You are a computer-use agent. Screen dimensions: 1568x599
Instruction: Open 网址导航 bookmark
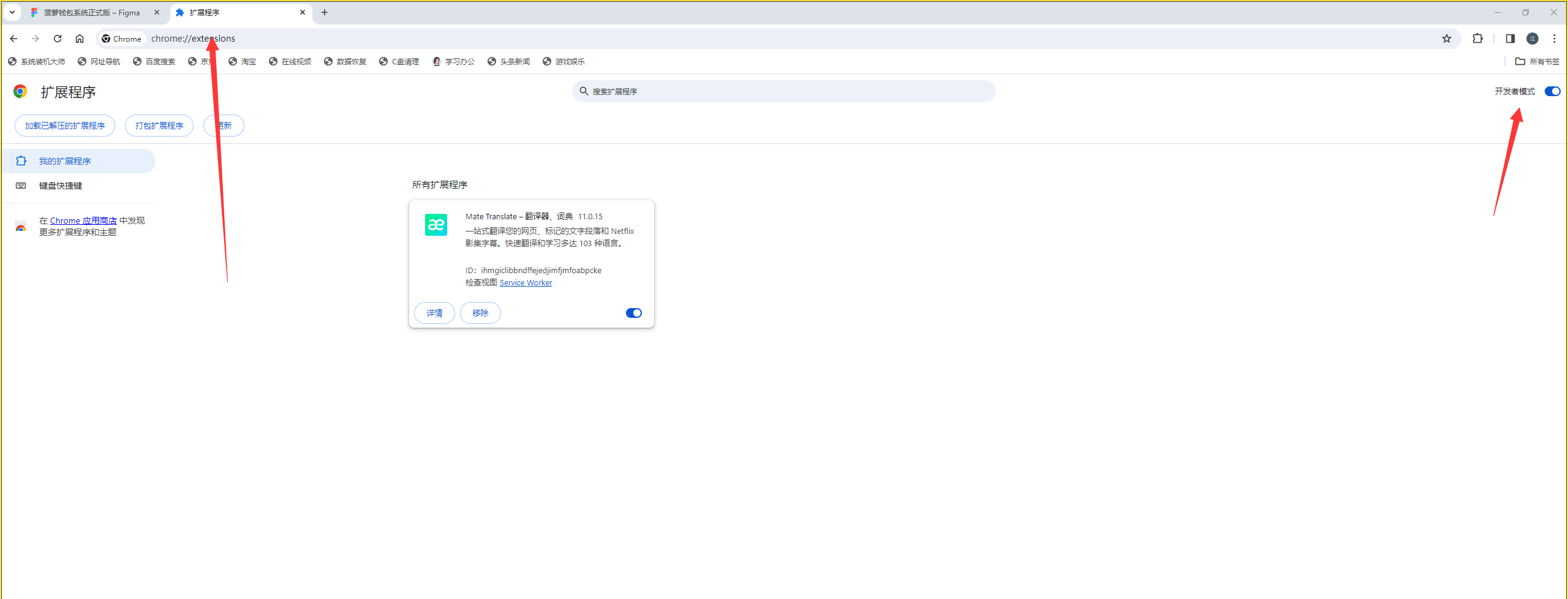click(x=99, y=61)
